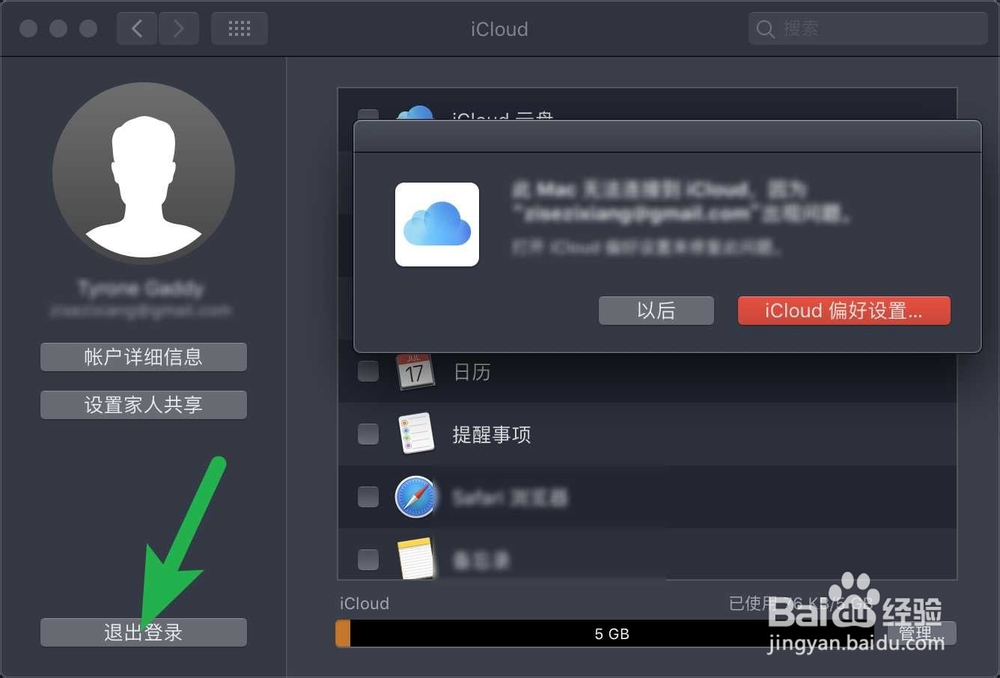Go forward with the right chevron button
Viewport: 1000px width, 678px height.
179,29
